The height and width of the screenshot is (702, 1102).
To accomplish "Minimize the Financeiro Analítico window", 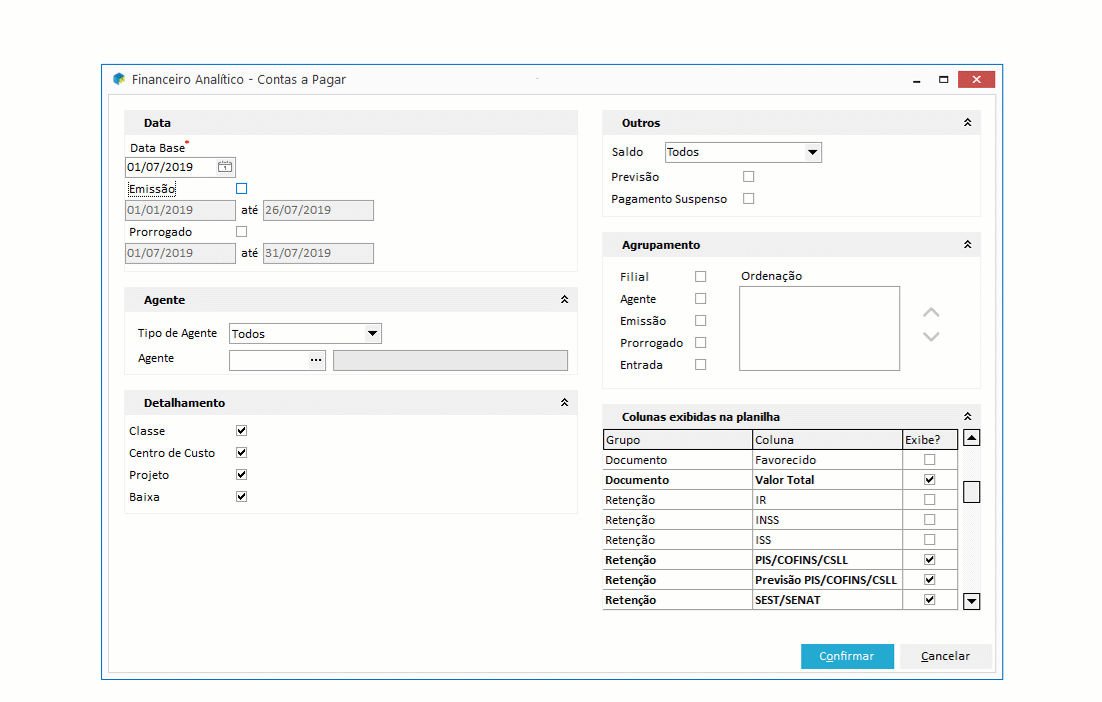I will 916,80.
